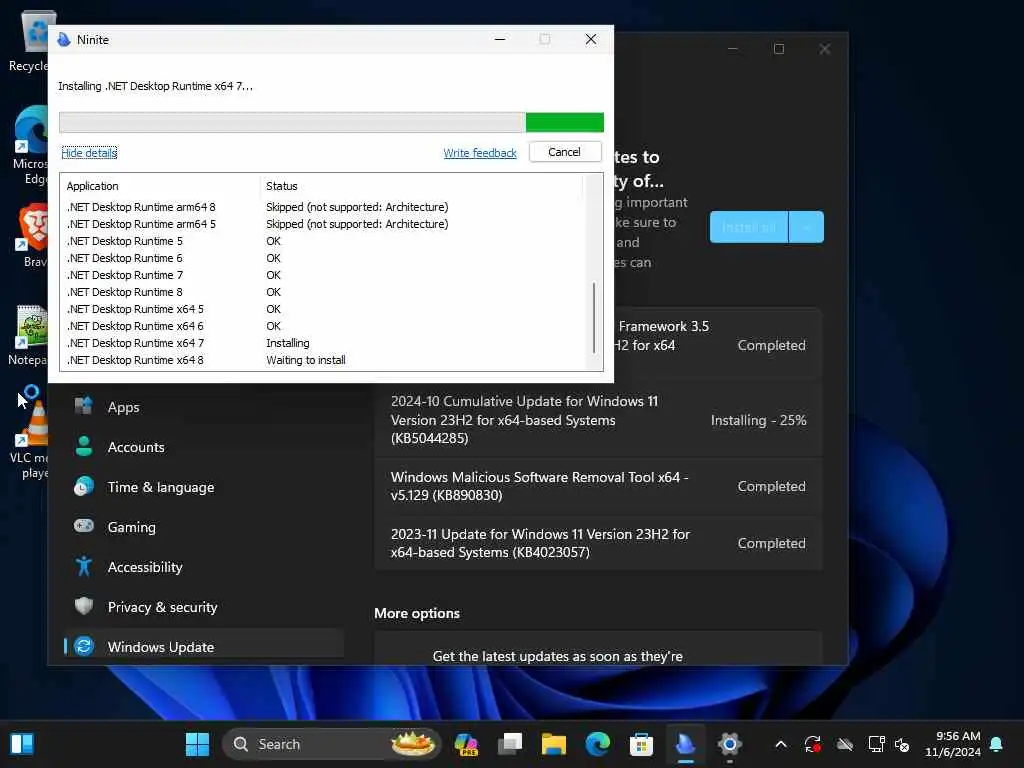This screenshot has height=768, width=1024.
Task: Click Hide details link in Ninite
Action: click(x=89, y=153)
